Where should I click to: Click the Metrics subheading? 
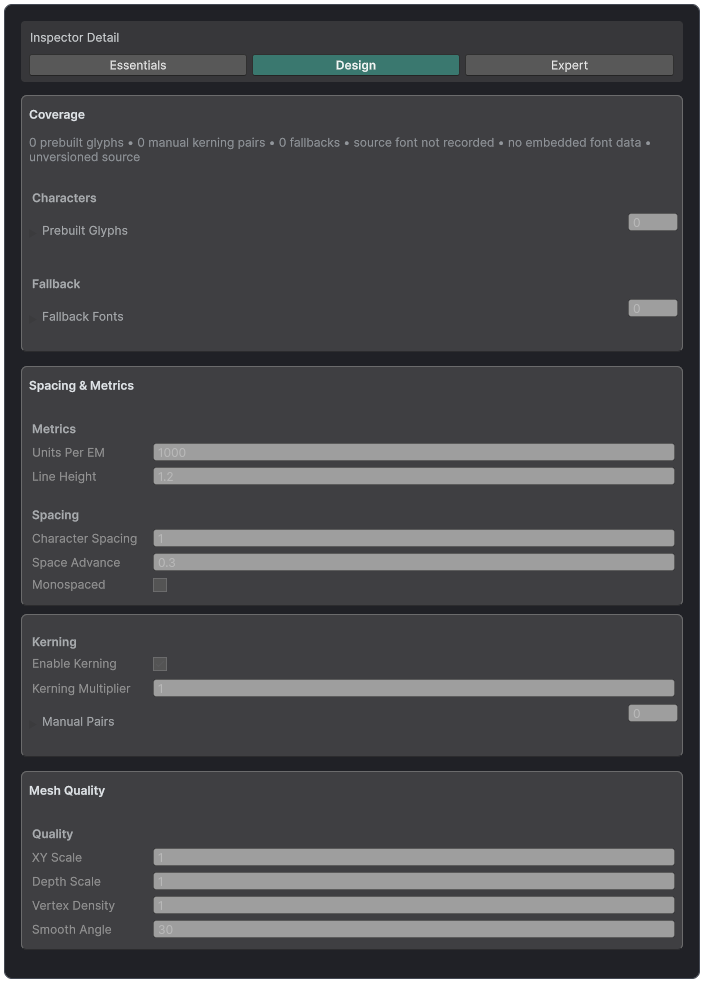click(54, 429)
